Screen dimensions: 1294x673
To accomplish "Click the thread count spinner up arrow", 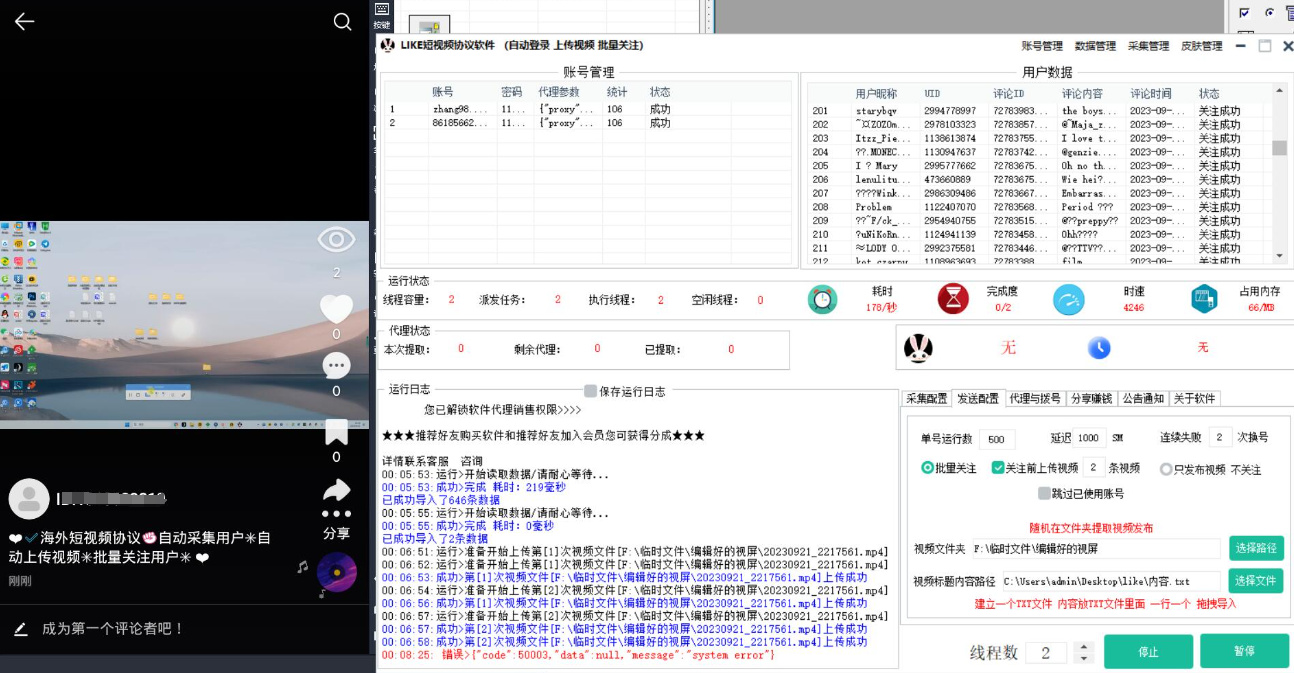I will point(1083,646).
